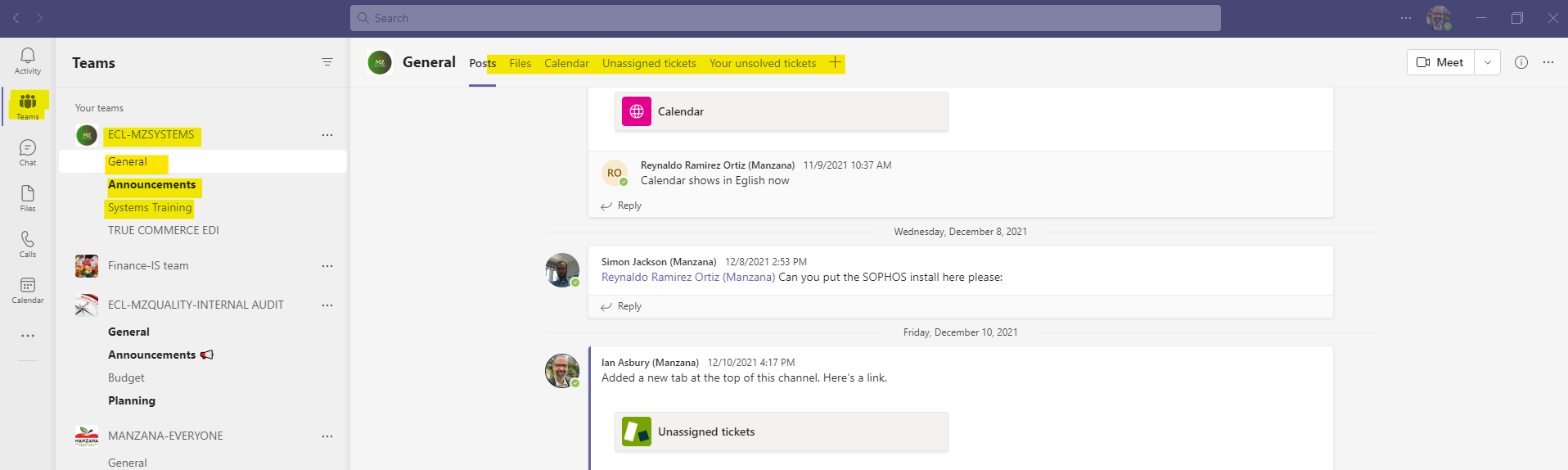Click the Reynaldo Ramirez Ortiz mention link
The height and width of the screenshot is (470, 1568).
coord(688,277)
